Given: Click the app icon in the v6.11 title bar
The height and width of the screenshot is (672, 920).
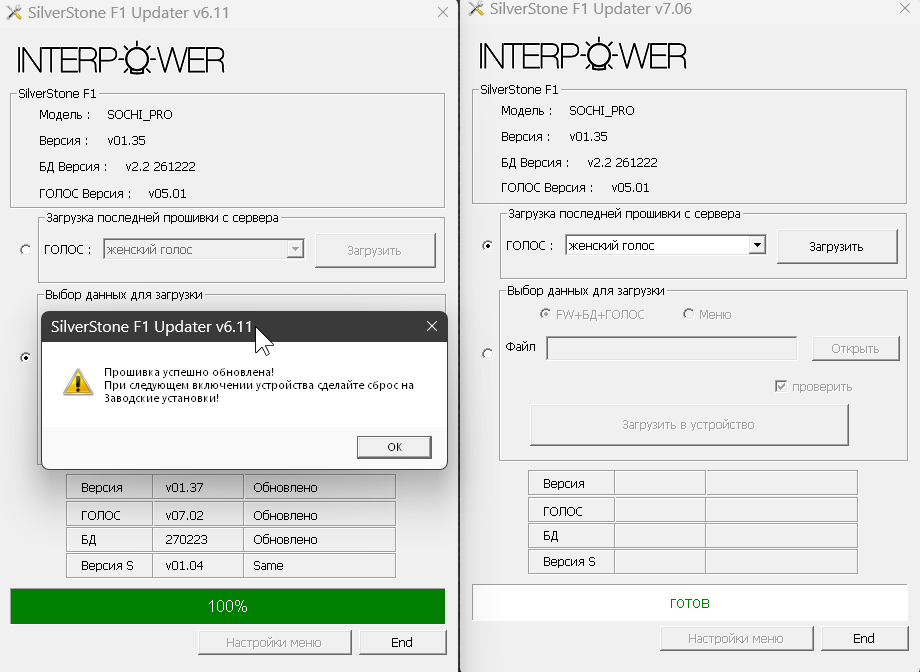Looking at the screenshot, I should (13, 12).
